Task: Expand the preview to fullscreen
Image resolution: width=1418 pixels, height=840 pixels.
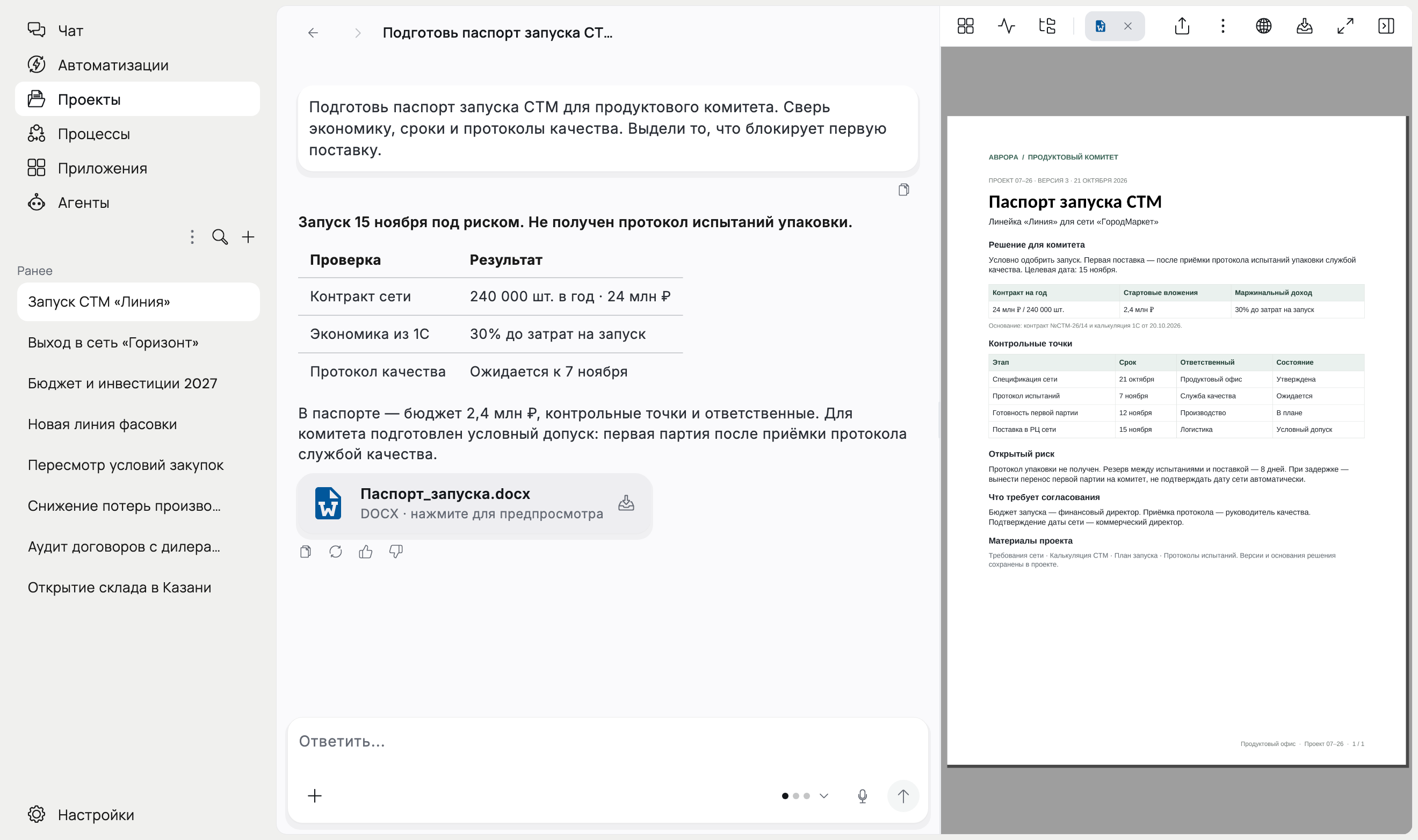Action: 1345,26
